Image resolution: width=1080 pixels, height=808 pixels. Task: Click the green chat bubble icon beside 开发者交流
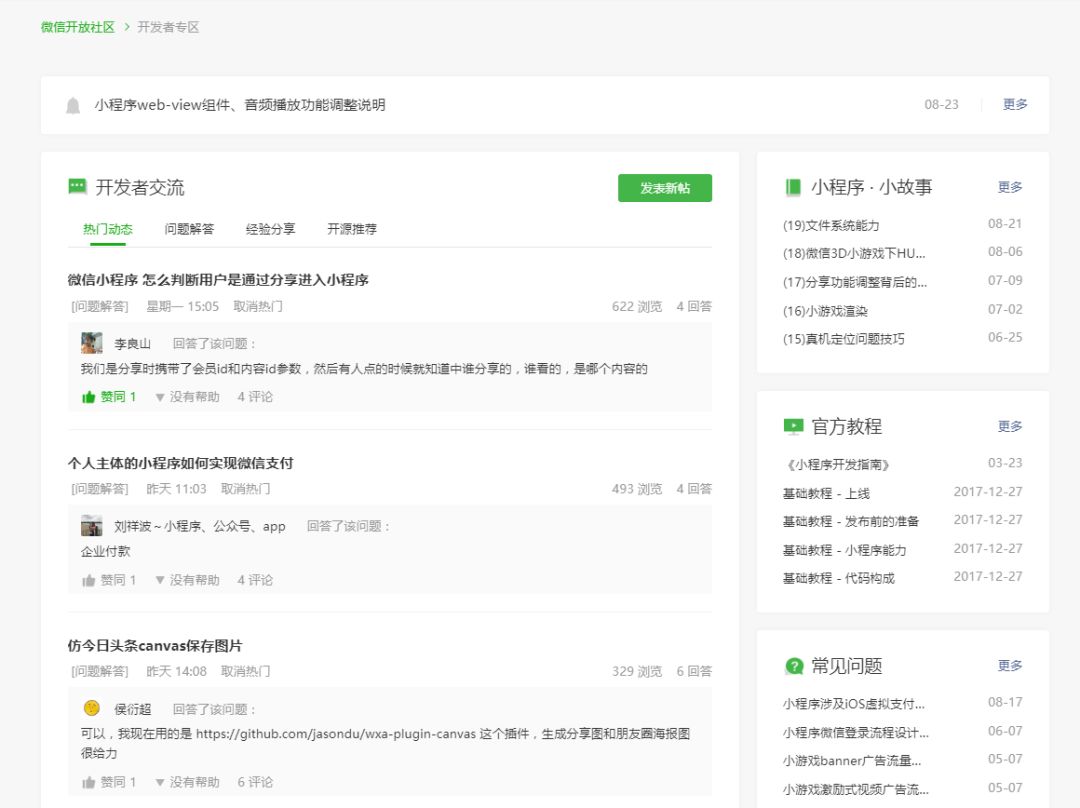pos(77,187)
